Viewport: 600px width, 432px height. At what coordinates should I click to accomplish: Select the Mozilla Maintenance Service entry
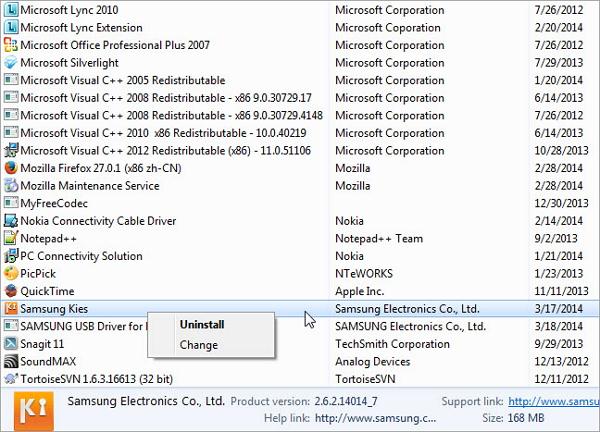(x=90, y=186)
